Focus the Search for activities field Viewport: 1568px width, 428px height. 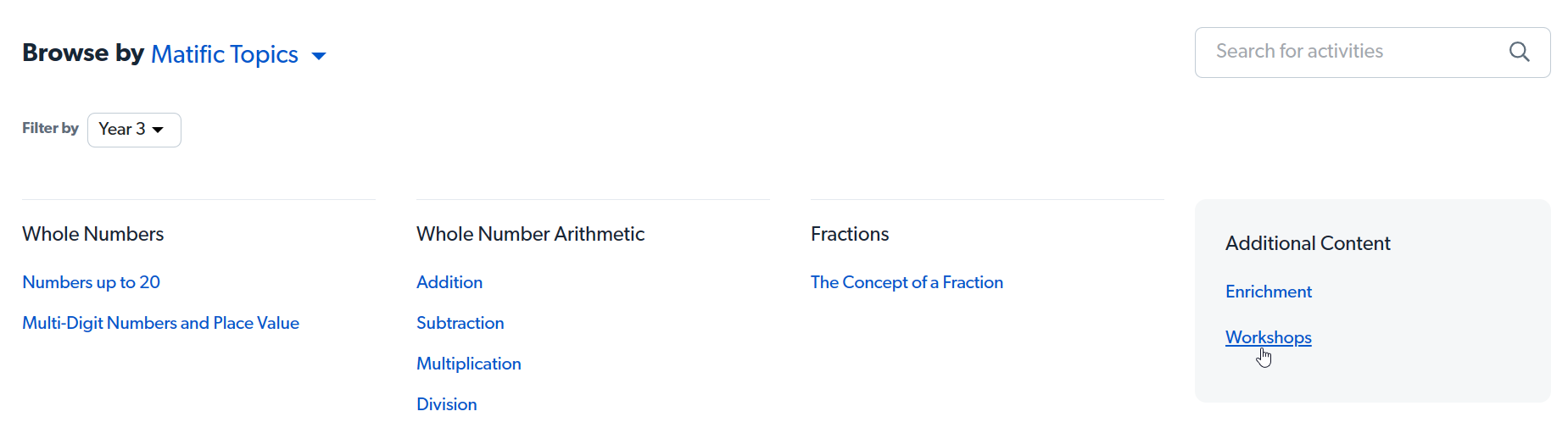[x=1348, y=52]
